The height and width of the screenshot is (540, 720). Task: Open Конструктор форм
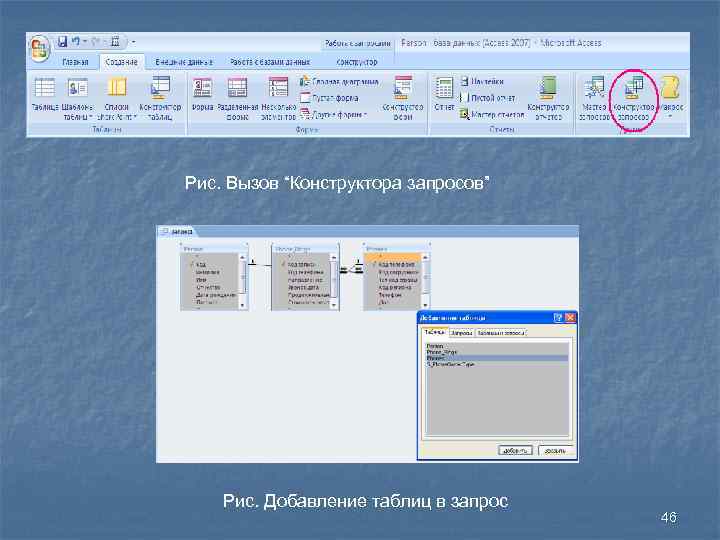tap(403, 99)
